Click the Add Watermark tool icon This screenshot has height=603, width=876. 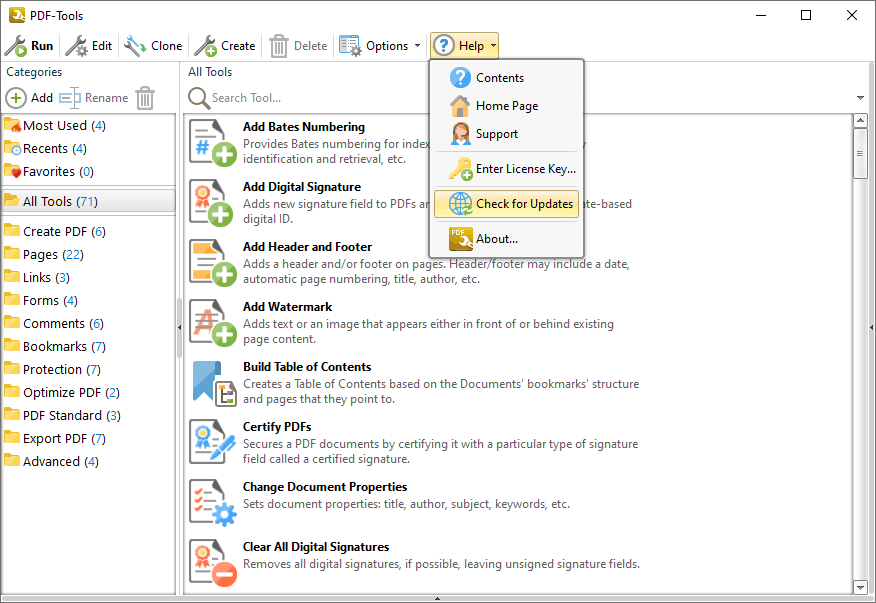tap(212, 322)
